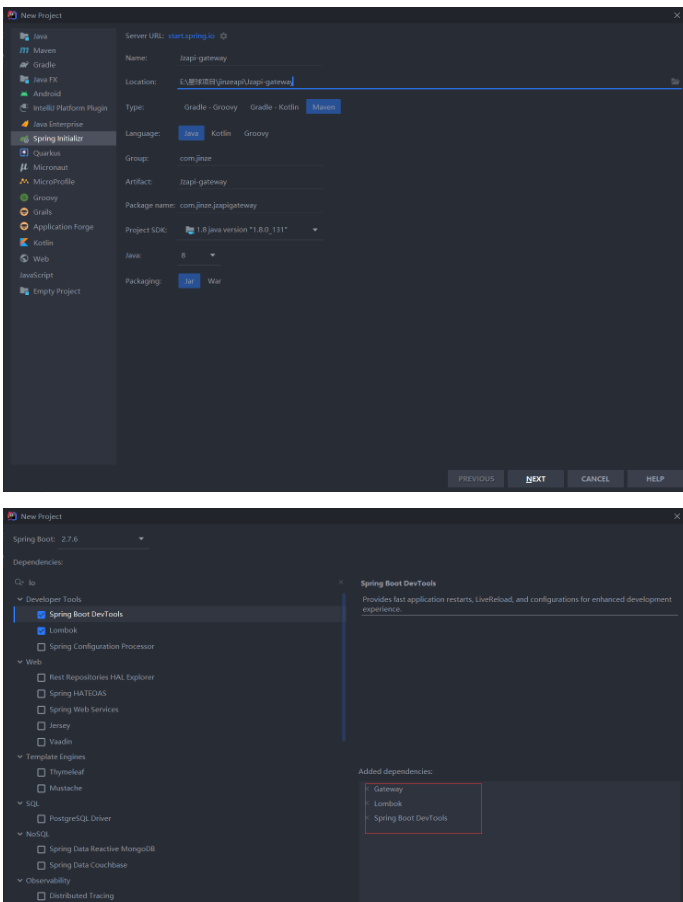The width and height of the screenshot is (683, 902).
Task: Open the Java version dropdown
Action: click(x=212, y=255)
